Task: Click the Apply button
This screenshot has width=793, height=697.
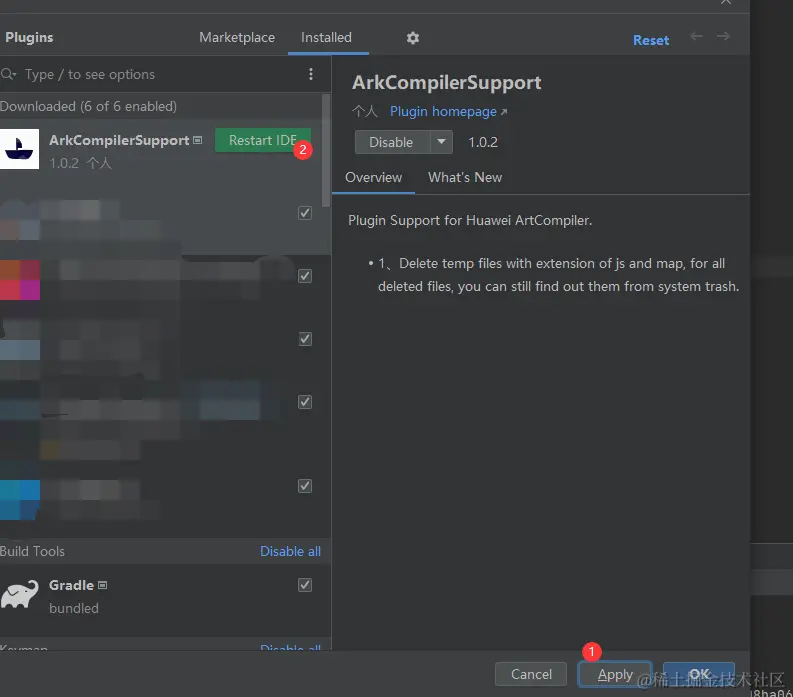Action: [615, 674]
